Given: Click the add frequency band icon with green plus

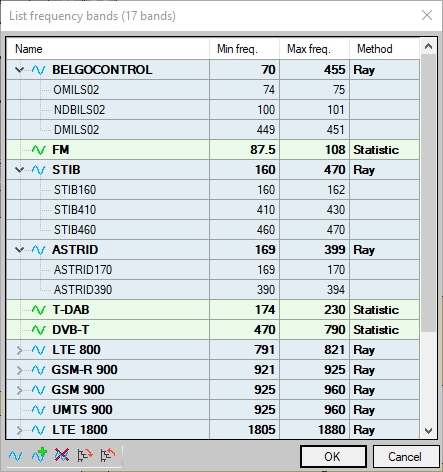Looking at the screenshot, I should [39, 455].
